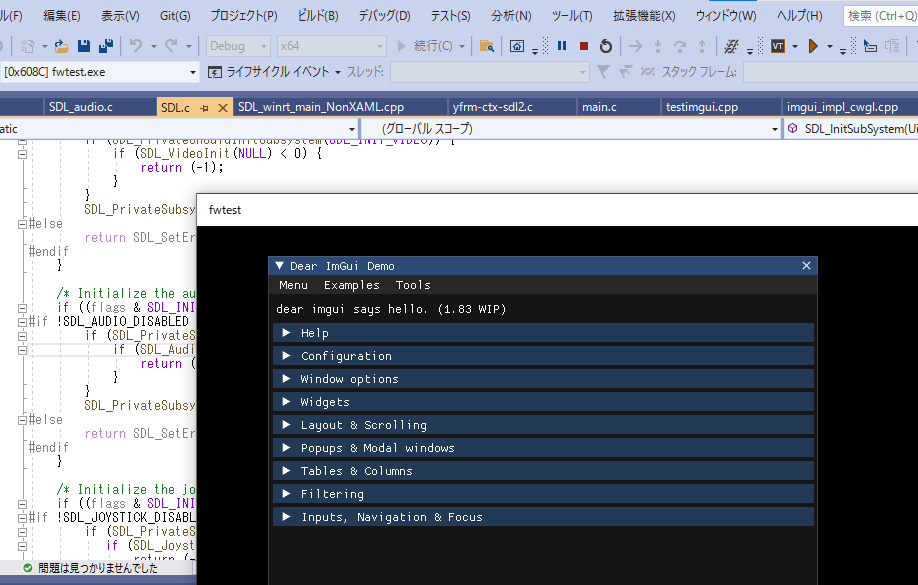Image resolution: width=918 pixels, height=585 pixels.
Task: Click the orange play triangle icon
Action: 813,46
